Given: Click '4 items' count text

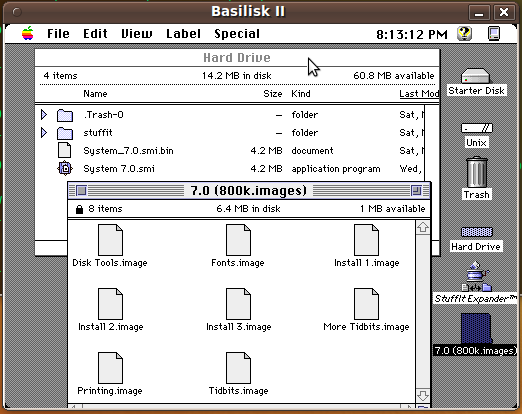Looking at the screenshot, I should (x=60, y=76).
